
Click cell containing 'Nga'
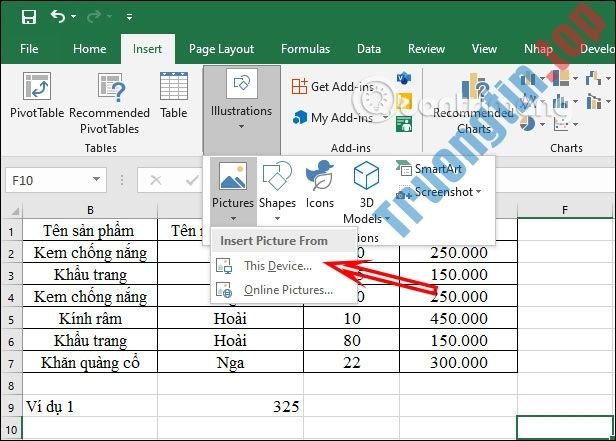tap(231, 362)
